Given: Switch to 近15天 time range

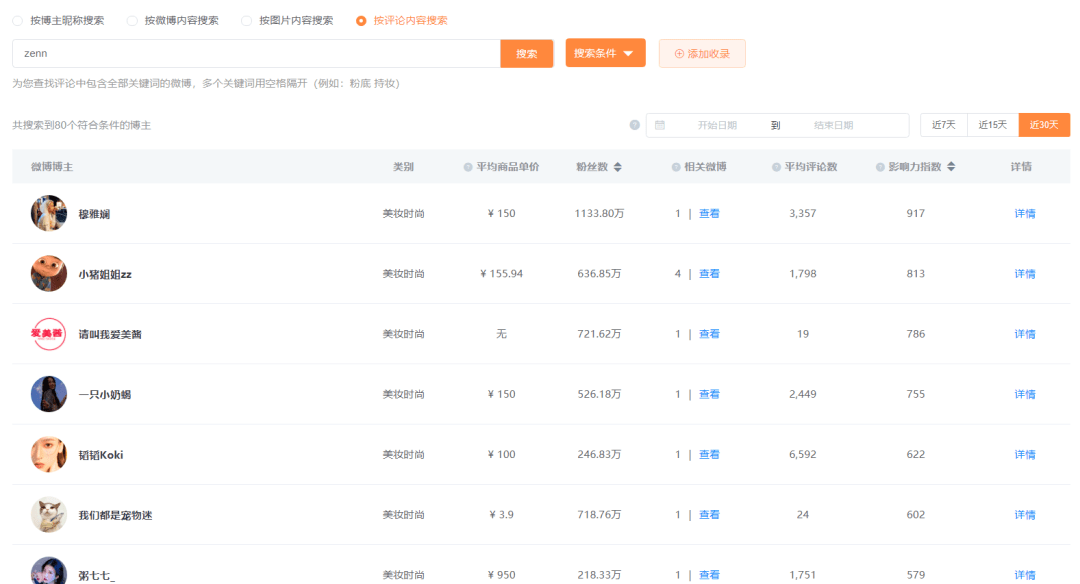Looking at the screenshot, I should coord(992,125).
